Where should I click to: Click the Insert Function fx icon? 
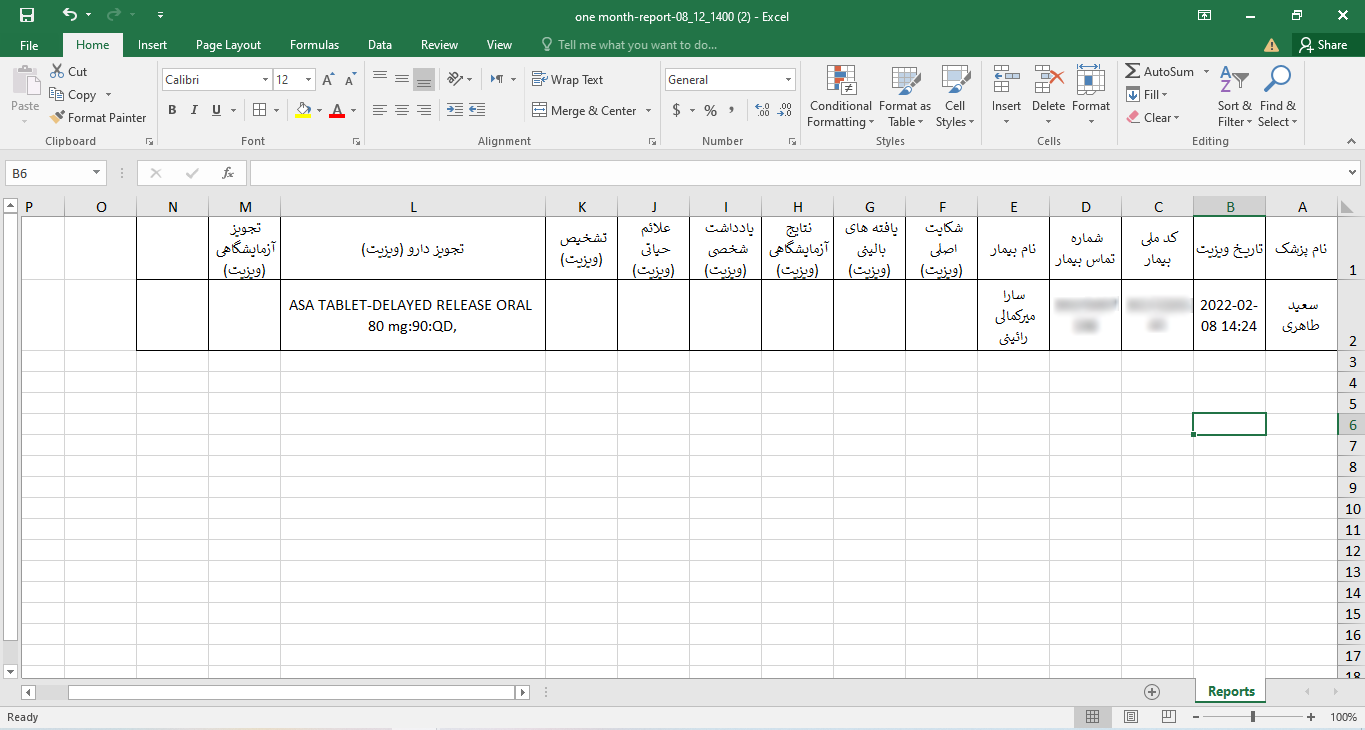pyautogui.click(x=228, y=173)
